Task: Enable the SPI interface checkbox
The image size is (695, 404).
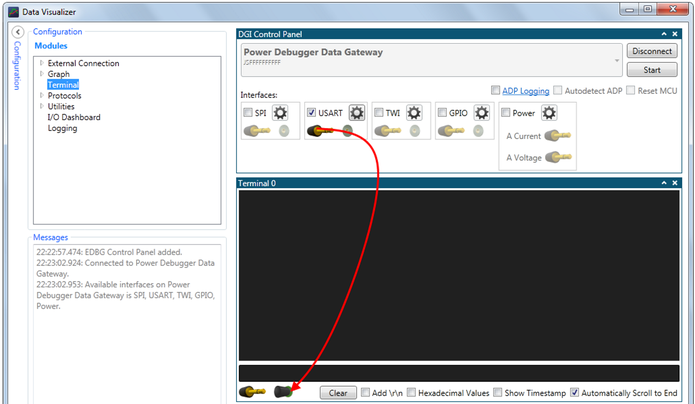Action: point(248,113)
